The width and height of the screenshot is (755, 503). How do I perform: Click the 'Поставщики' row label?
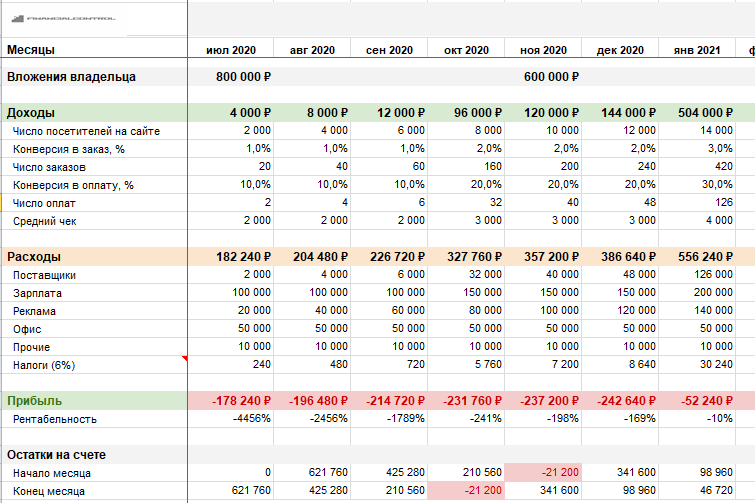pos(44,275)
